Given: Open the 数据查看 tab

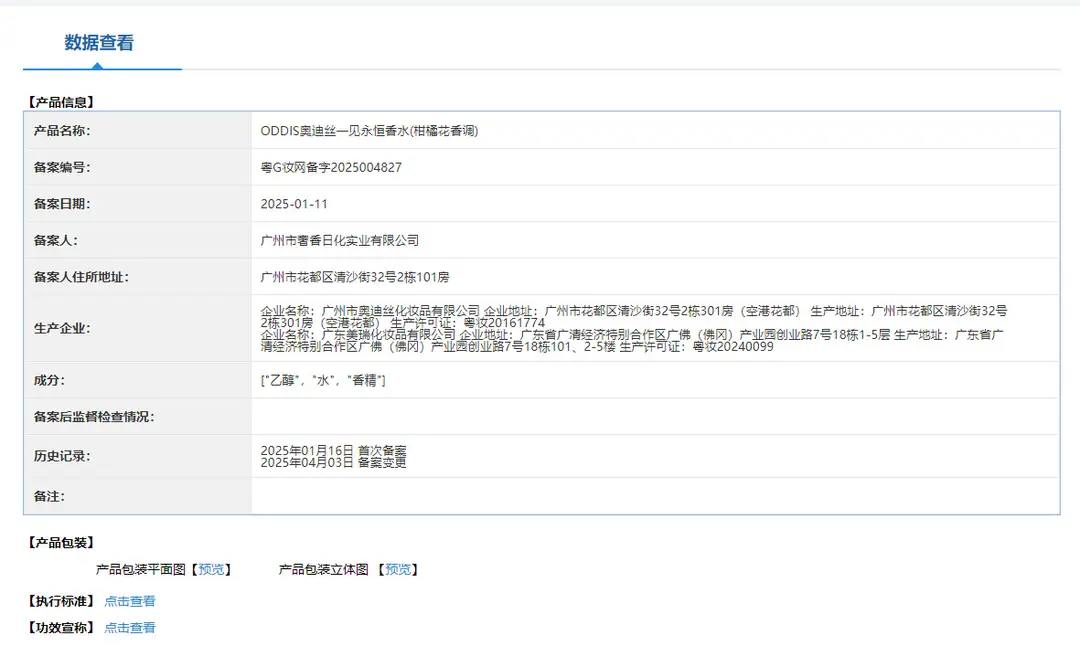Looking at the screenshot, I should click(99, 43).
